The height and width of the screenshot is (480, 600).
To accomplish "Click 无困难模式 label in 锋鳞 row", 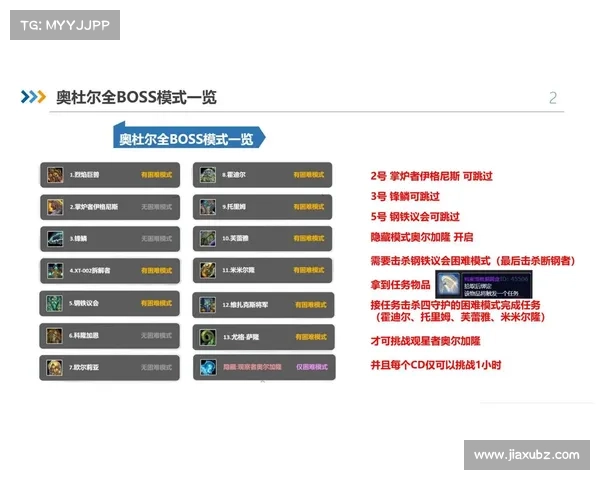I will pos(157,239).
